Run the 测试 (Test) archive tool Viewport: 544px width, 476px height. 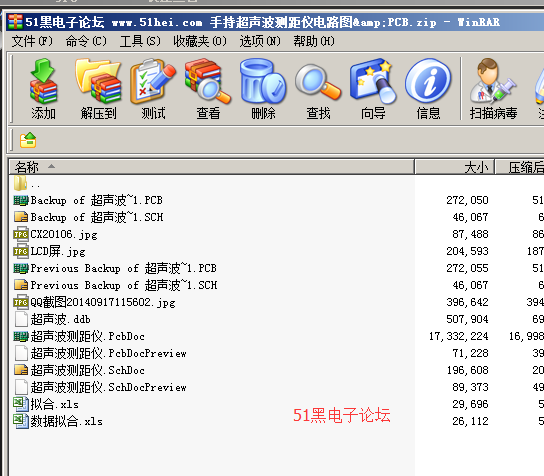(x=153, y=89)
